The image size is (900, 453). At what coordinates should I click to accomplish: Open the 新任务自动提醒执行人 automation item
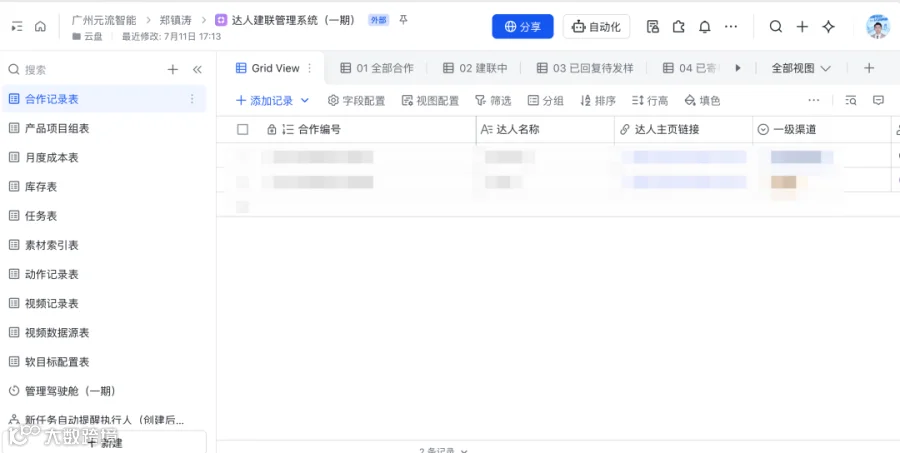(103, 420)
